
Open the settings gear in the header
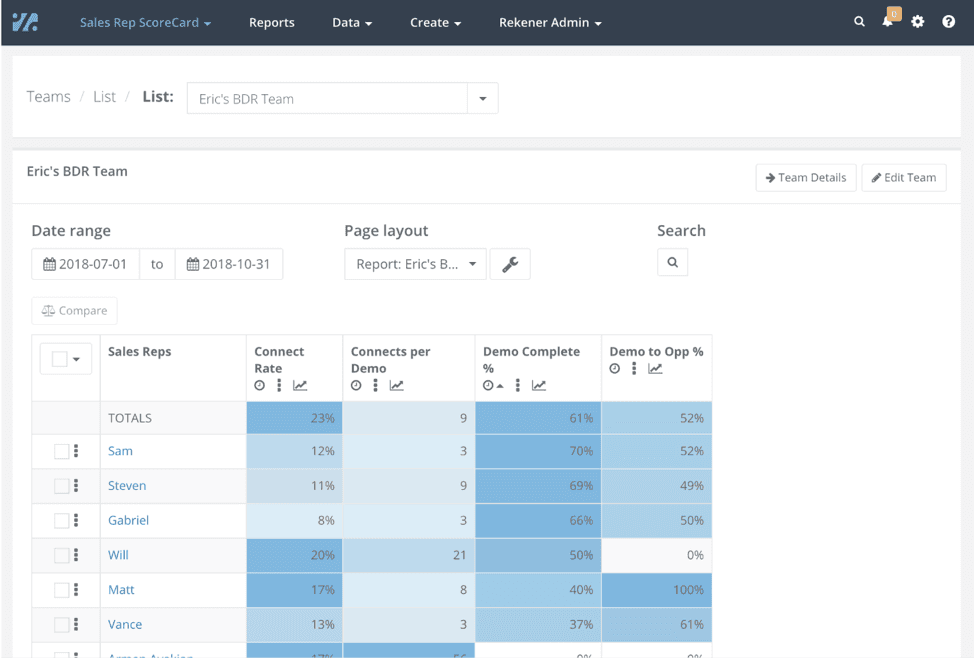pyautogui.click(x=918, y=22)
